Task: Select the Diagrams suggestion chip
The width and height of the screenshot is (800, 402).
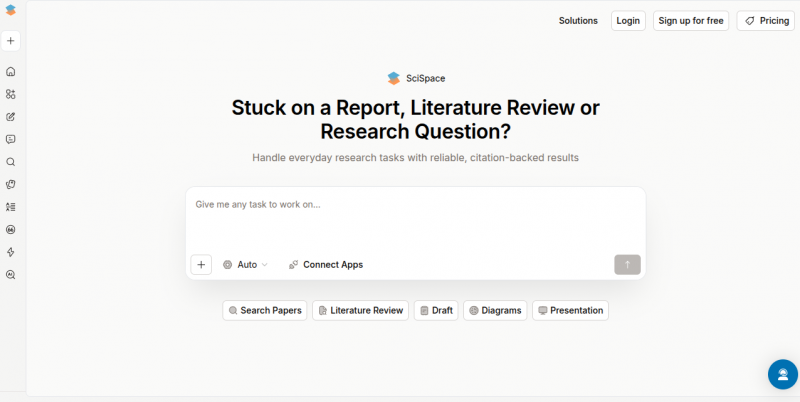Action: coord(495,311)
